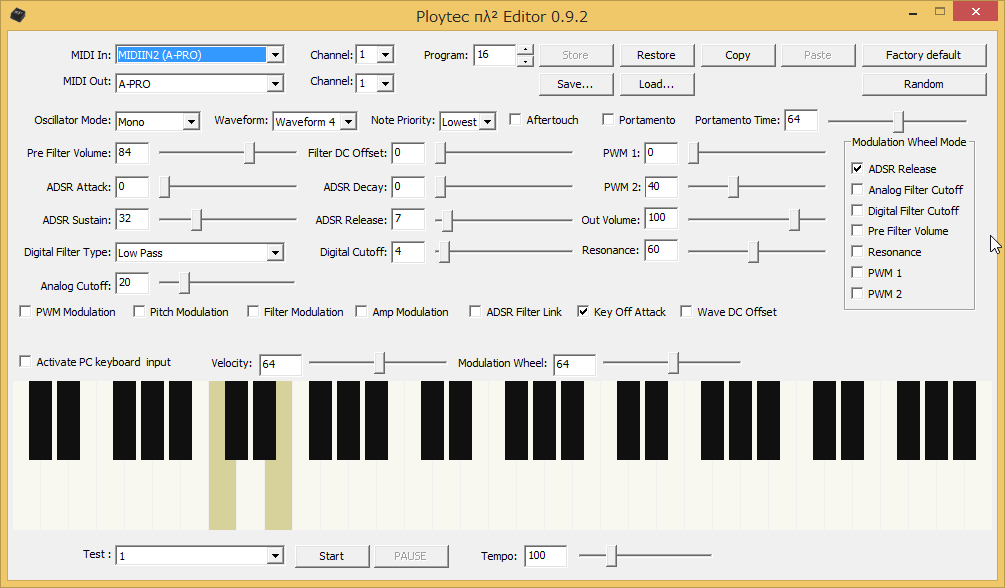Check Resonance modulation wheel mode
Viewport: 1005px width, 588px height.
coord(857,251)
